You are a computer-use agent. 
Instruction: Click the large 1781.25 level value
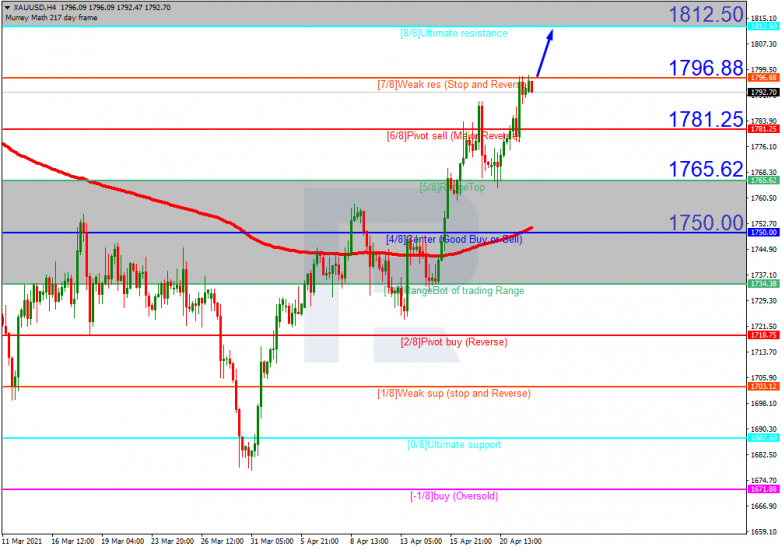coord(706,119)
